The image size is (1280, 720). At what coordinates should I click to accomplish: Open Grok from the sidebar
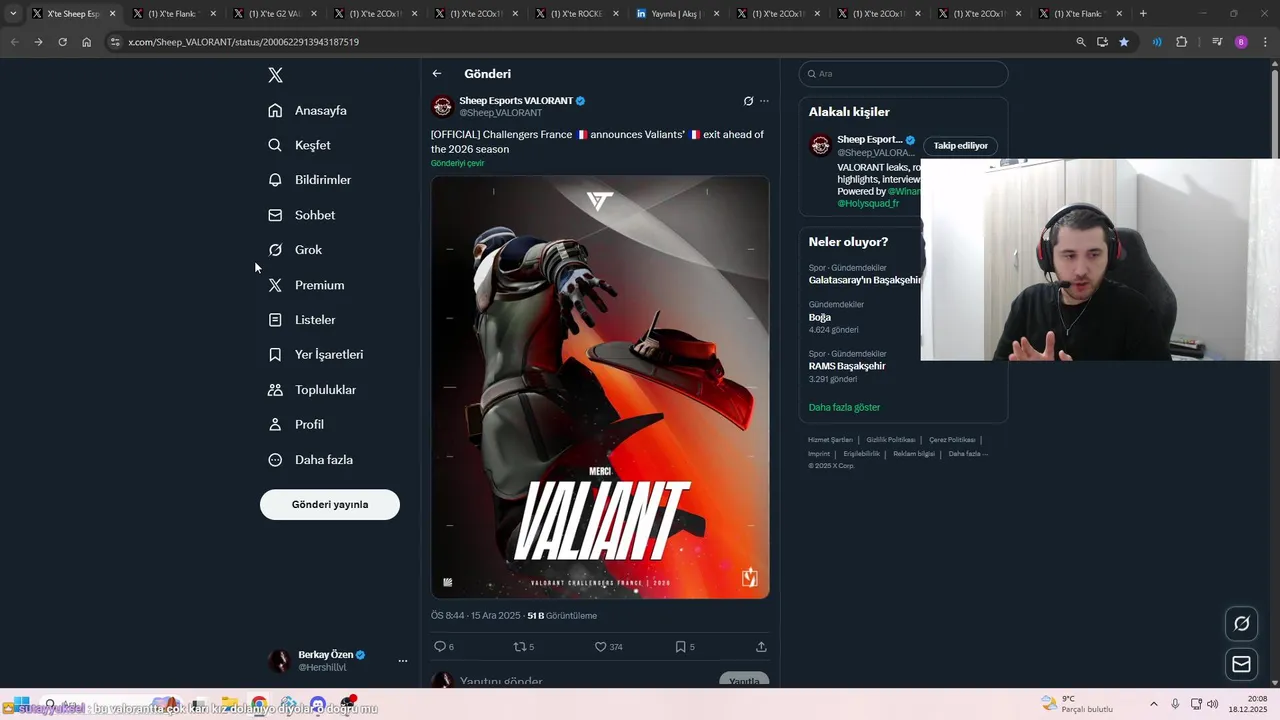295,250
